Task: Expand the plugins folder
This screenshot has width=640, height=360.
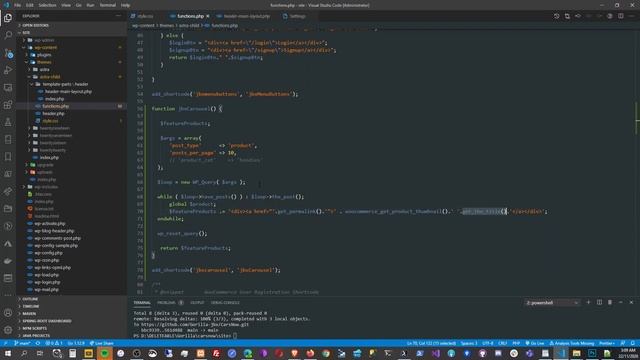Action: click(44, 55)
